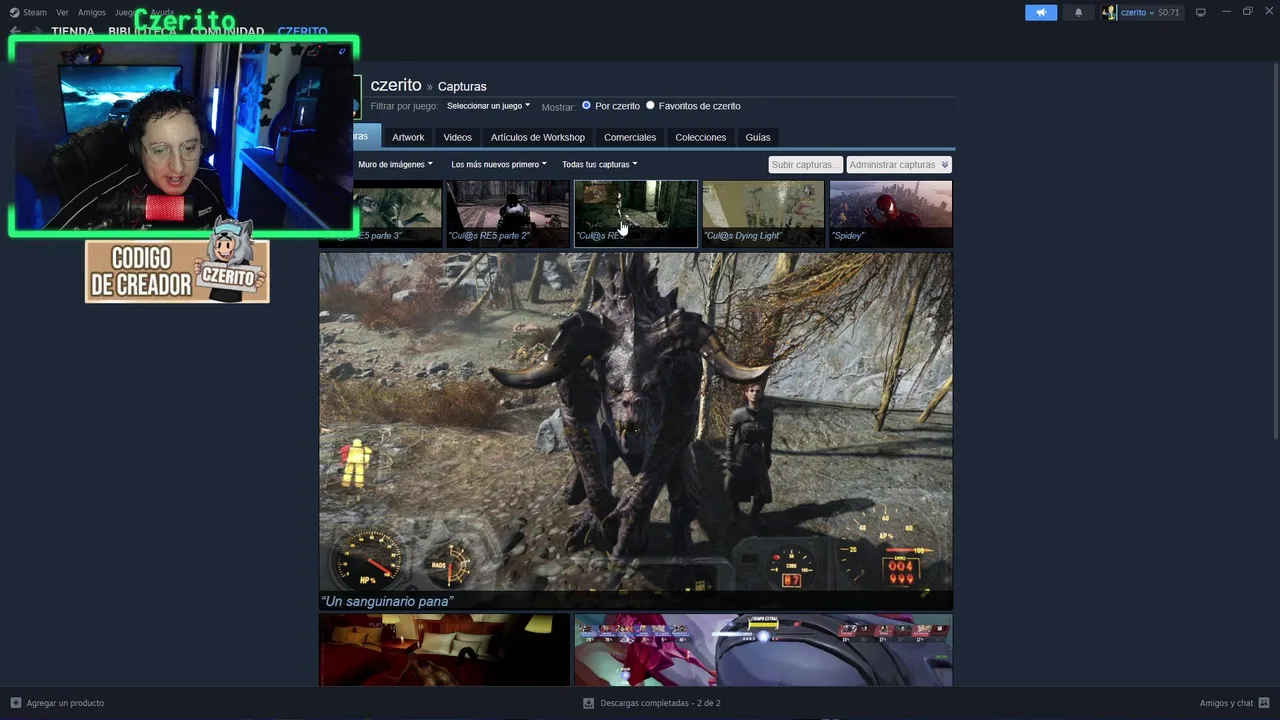The width and height of the screenshot is (1280, 720).
Task: Click the downloads icon in status bar
Action: click(588, 703)
